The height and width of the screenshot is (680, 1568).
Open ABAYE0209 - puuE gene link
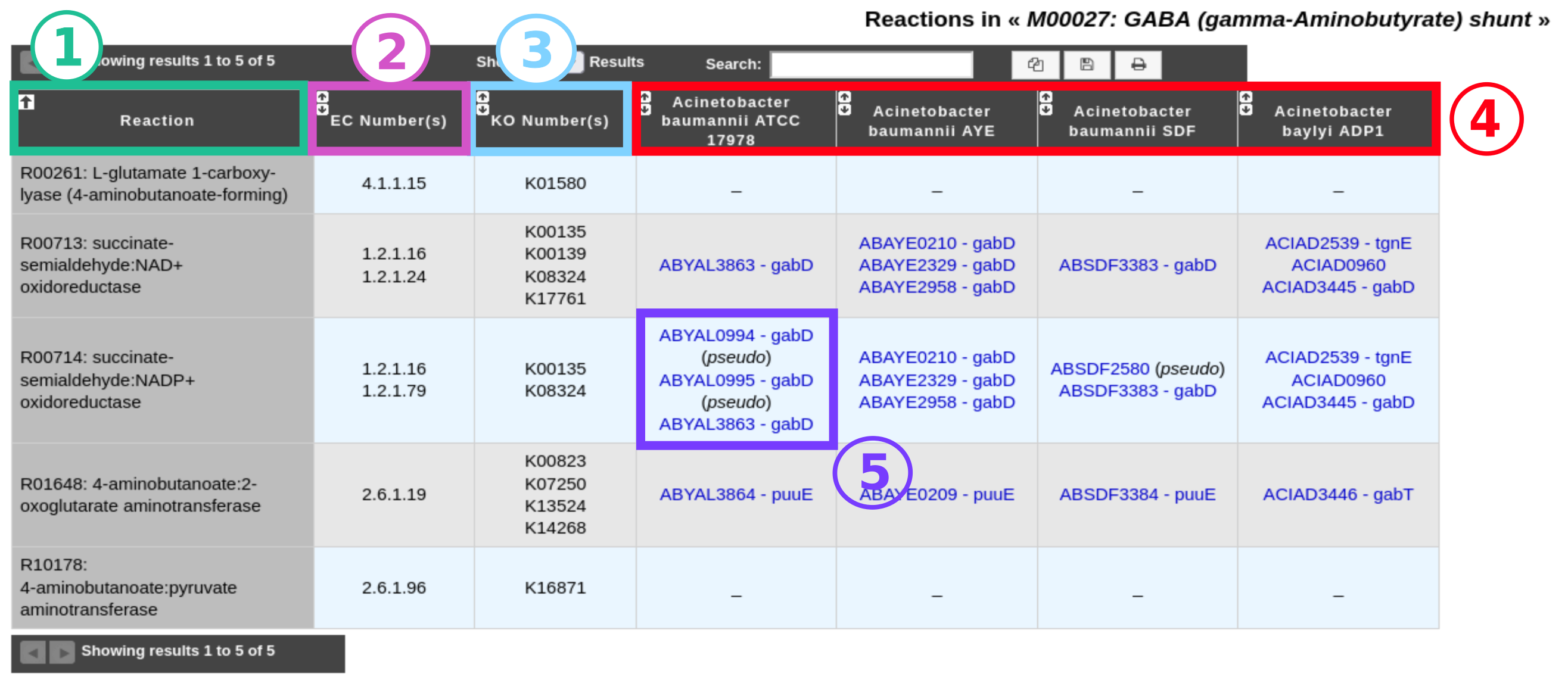click(937, 494)
